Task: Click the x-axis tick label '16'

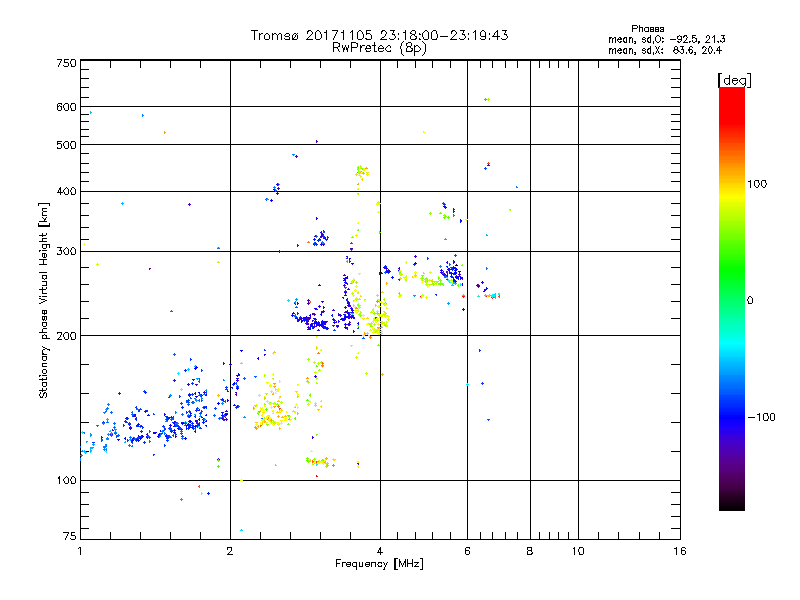Action: pyautogui.click(x=680, y=551)
